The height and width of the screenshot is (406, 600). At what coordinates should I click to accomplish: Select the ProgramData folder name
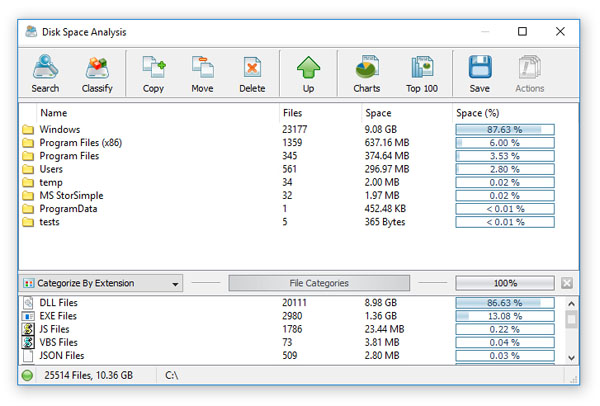(x=68, y=209)
